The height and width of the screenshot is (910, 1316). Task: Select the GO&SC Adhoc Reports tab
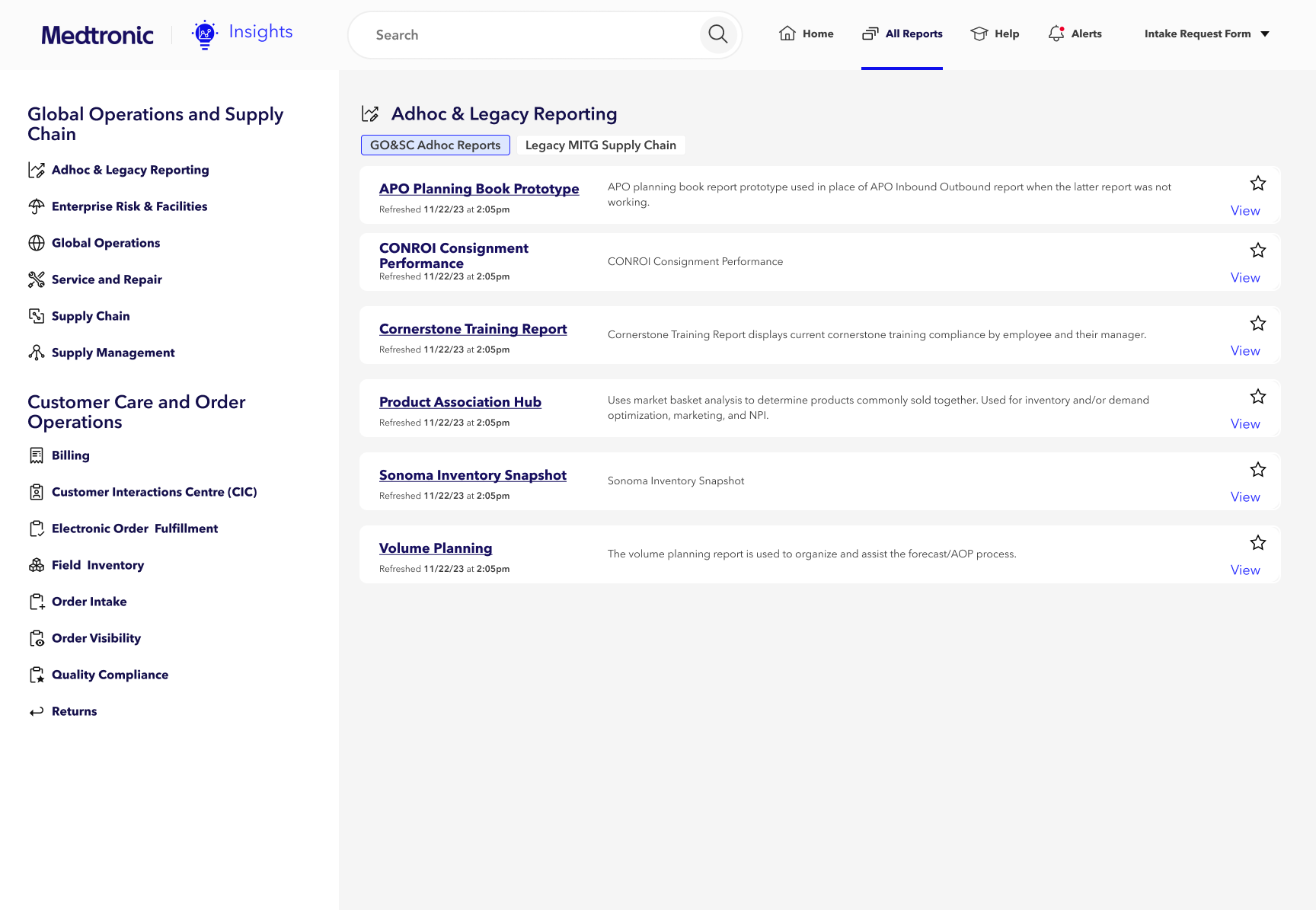(436, 145)
